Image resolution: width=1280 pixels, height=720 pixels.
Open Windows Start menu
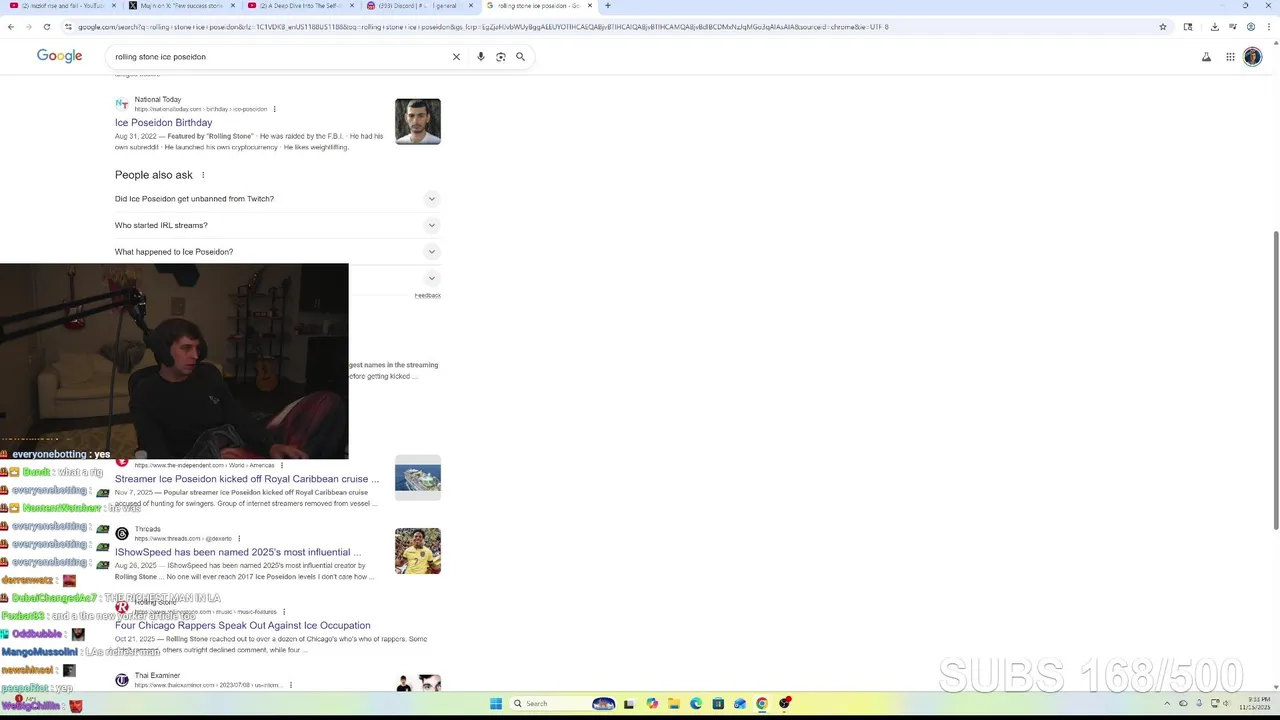[x=495, y=704]
